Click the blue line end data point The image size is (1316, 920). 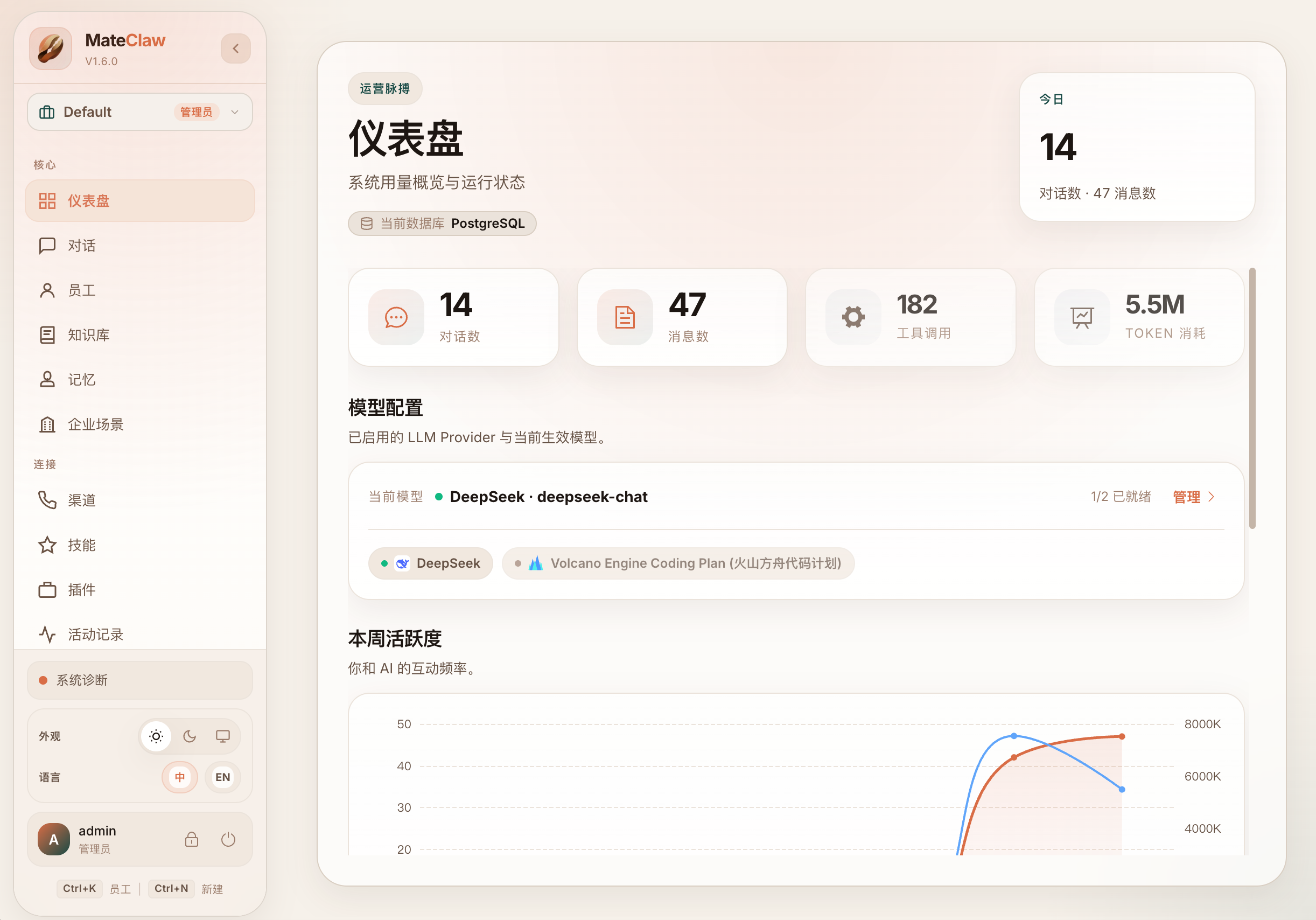(1122, 789)
